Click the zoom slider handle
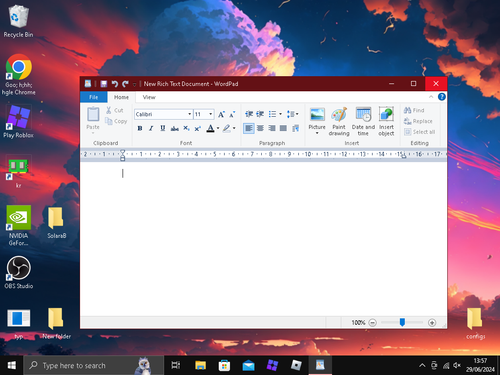Image resolution: width=500 pixels, height=375 pixels. click(x=402, y=322)
